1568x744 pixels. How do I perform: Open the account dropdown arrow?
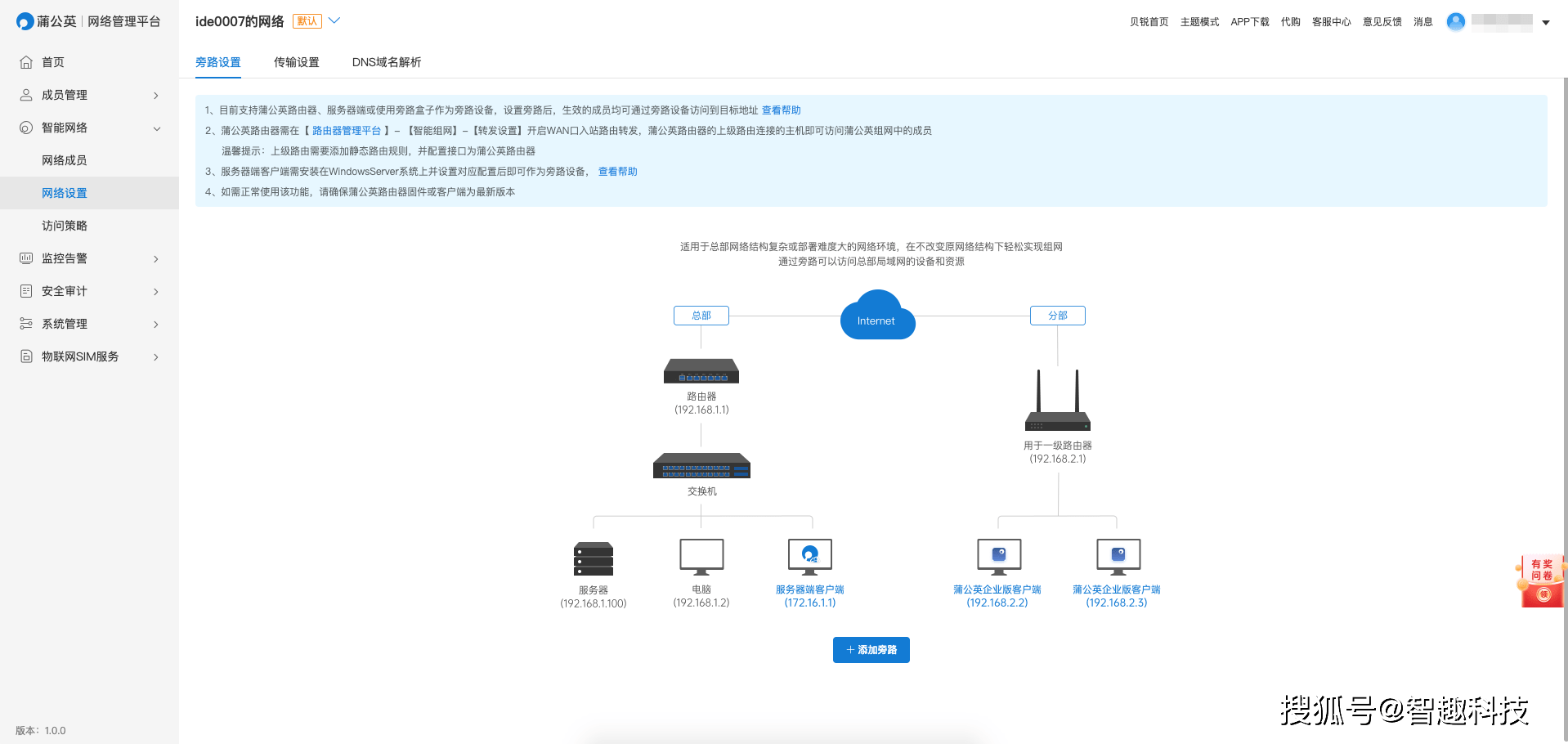1546,23
